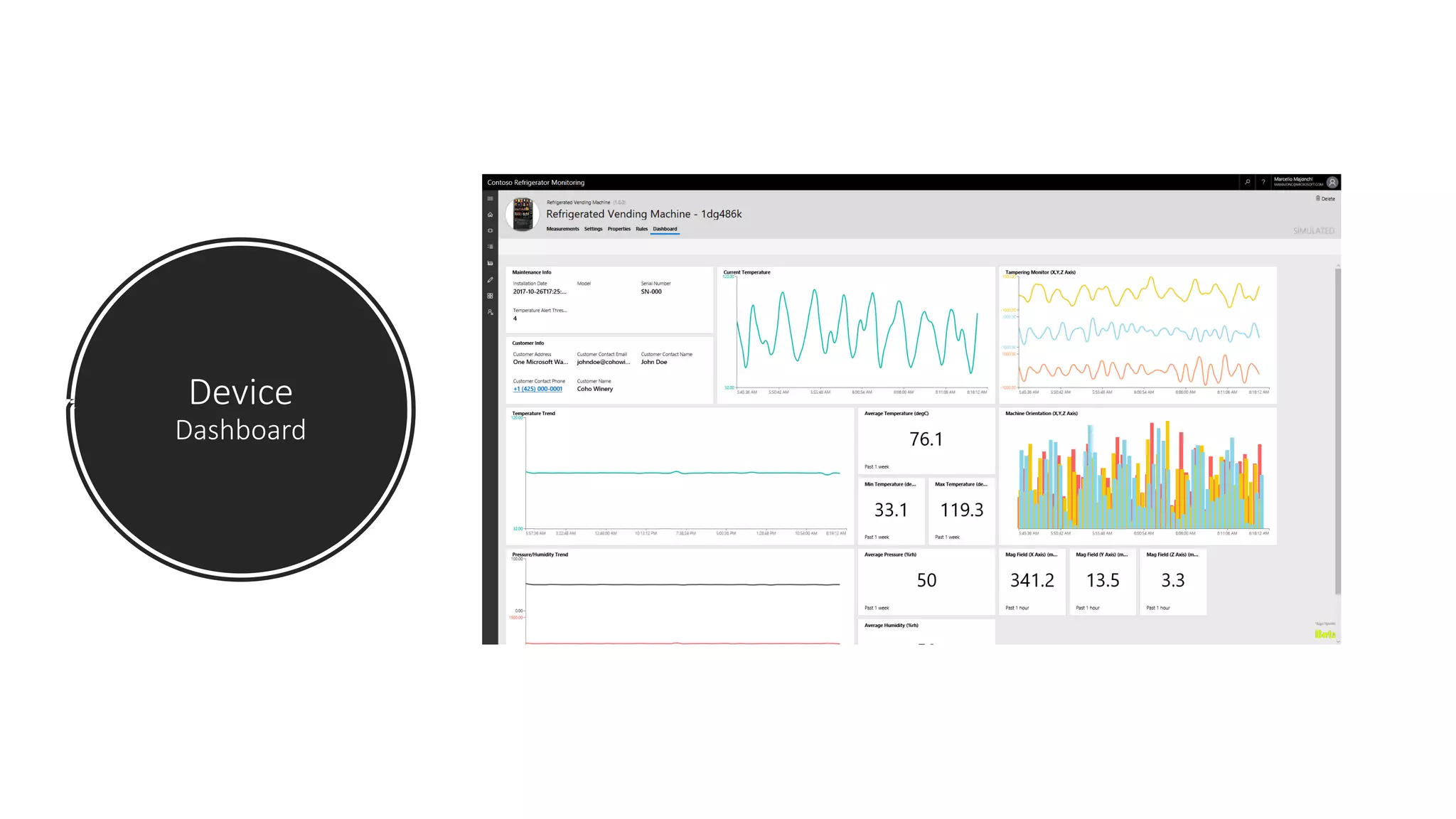Image resolution: width=1456 pixels, height=819 pixels.
Task: Click the Machine Orientation bar chart
Action: point(1137,476)
